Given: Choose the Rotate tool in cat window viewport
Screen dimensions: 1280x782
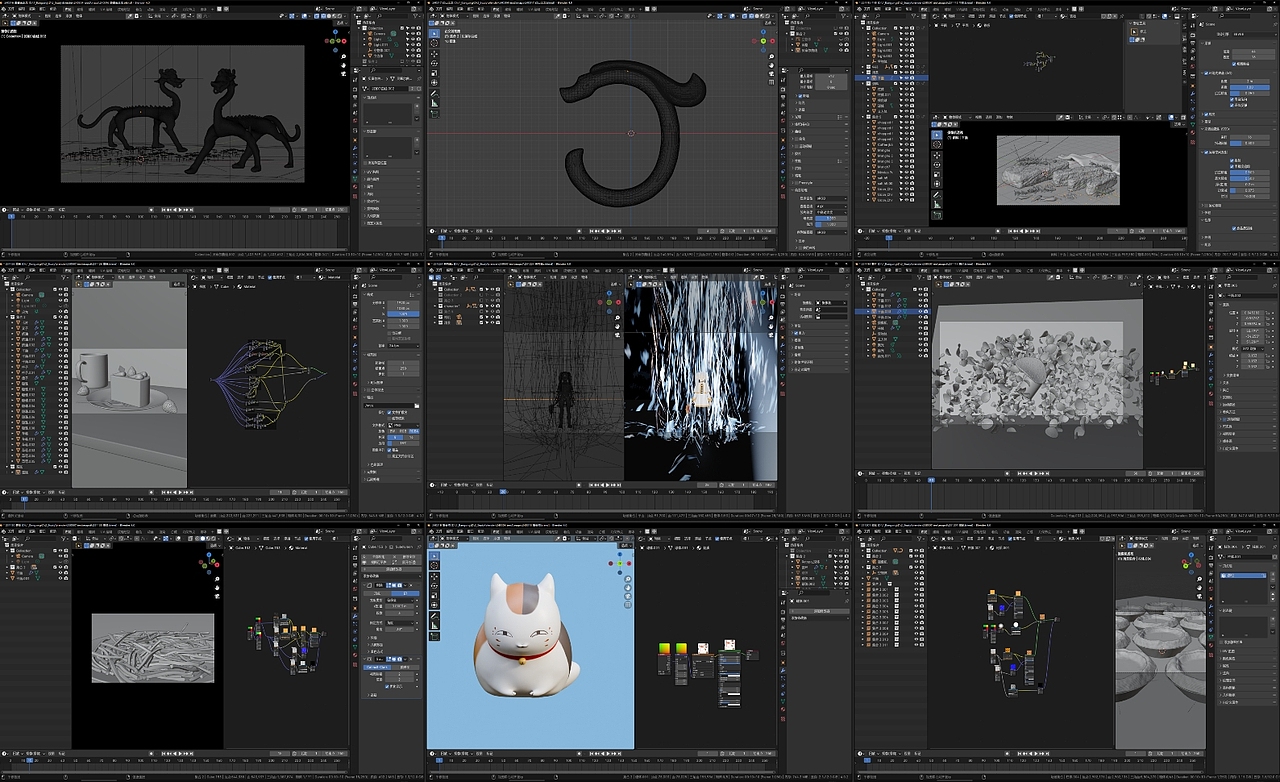Looking at the screenshot, I should (x=434, y=588).
